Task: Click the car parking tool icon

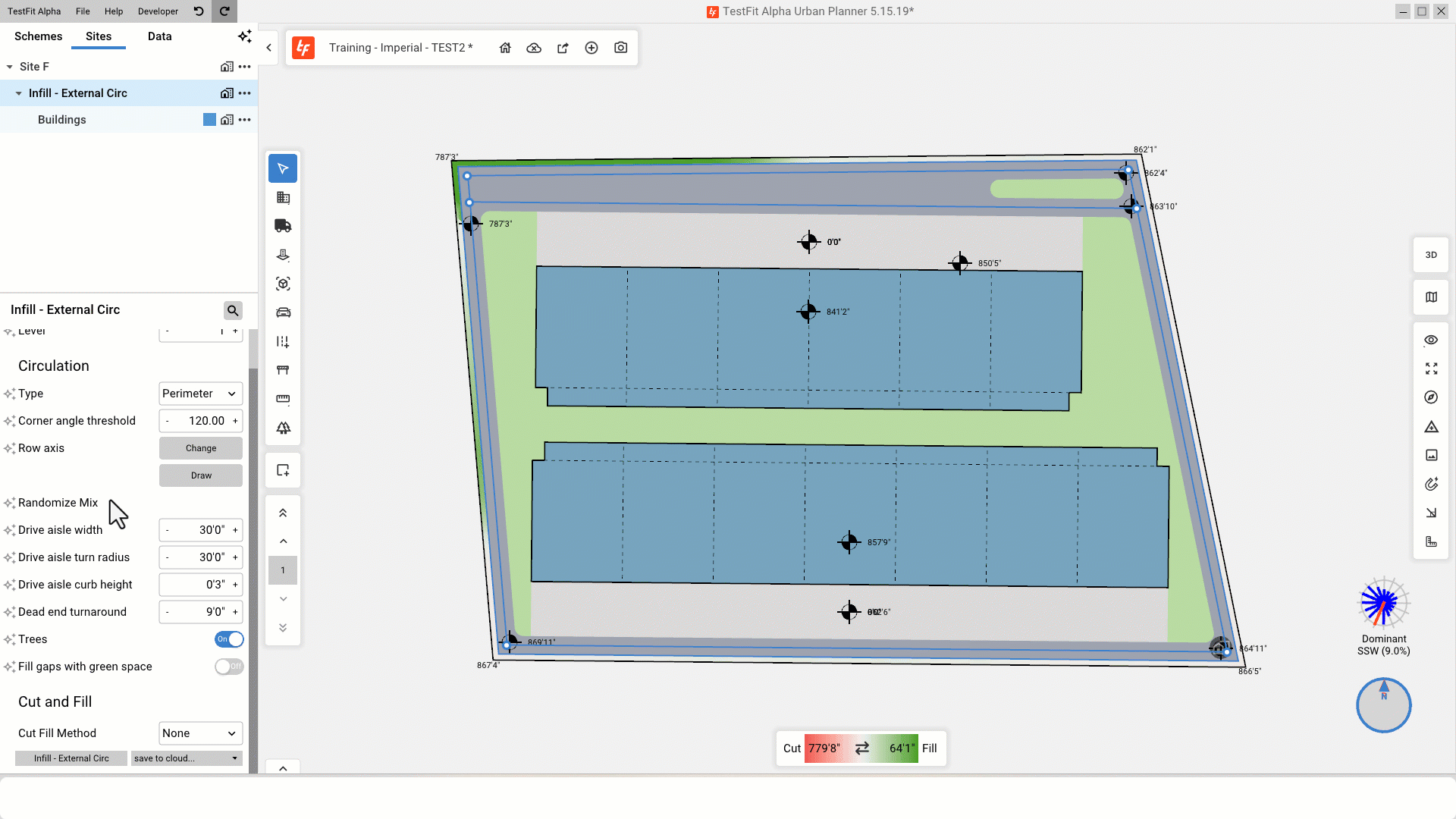Action: (283, 312)
